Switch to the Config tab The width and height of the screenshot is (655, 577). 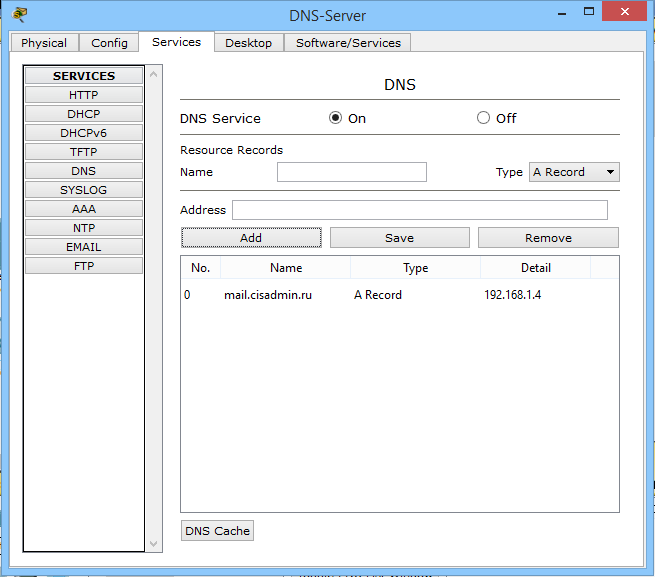click(109, 43)
